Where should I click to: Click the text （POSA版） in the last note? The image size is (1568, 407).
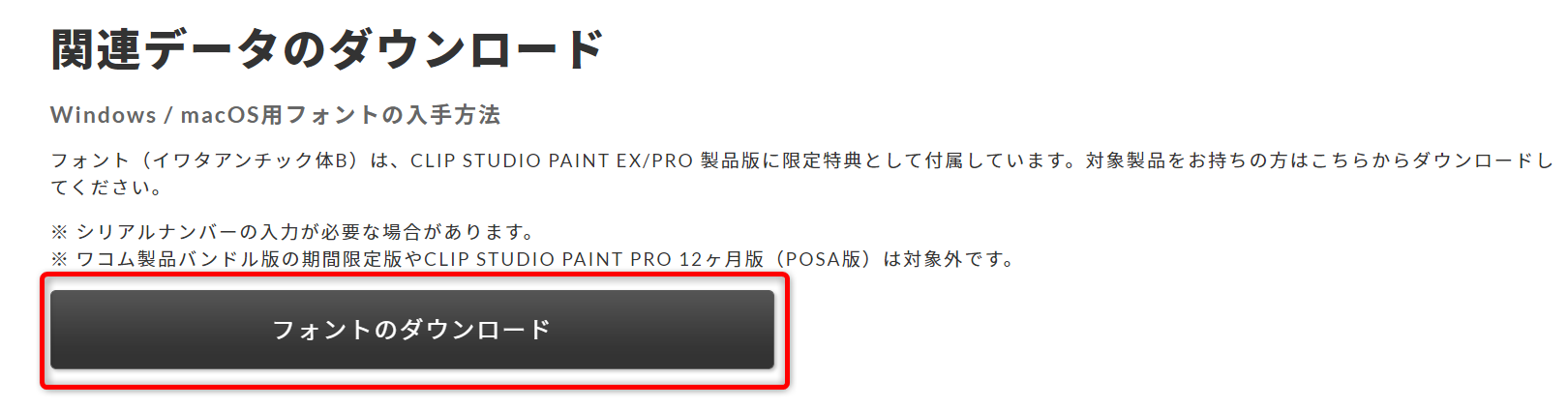[823, 259]
